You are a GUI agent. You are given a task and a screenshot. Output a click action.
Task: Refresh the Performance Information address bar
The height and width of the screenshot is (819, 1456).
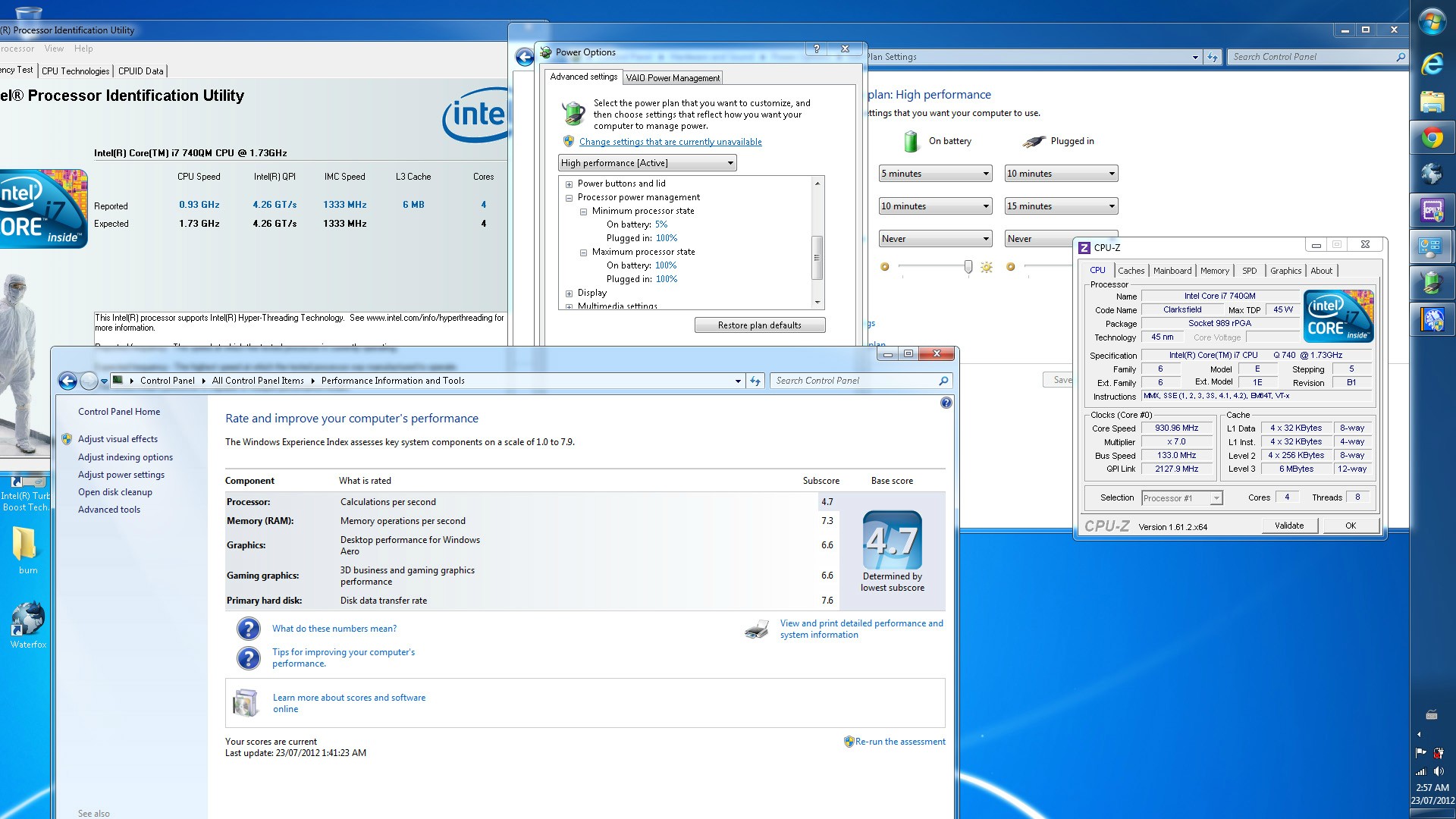click(x=755, y=381)
